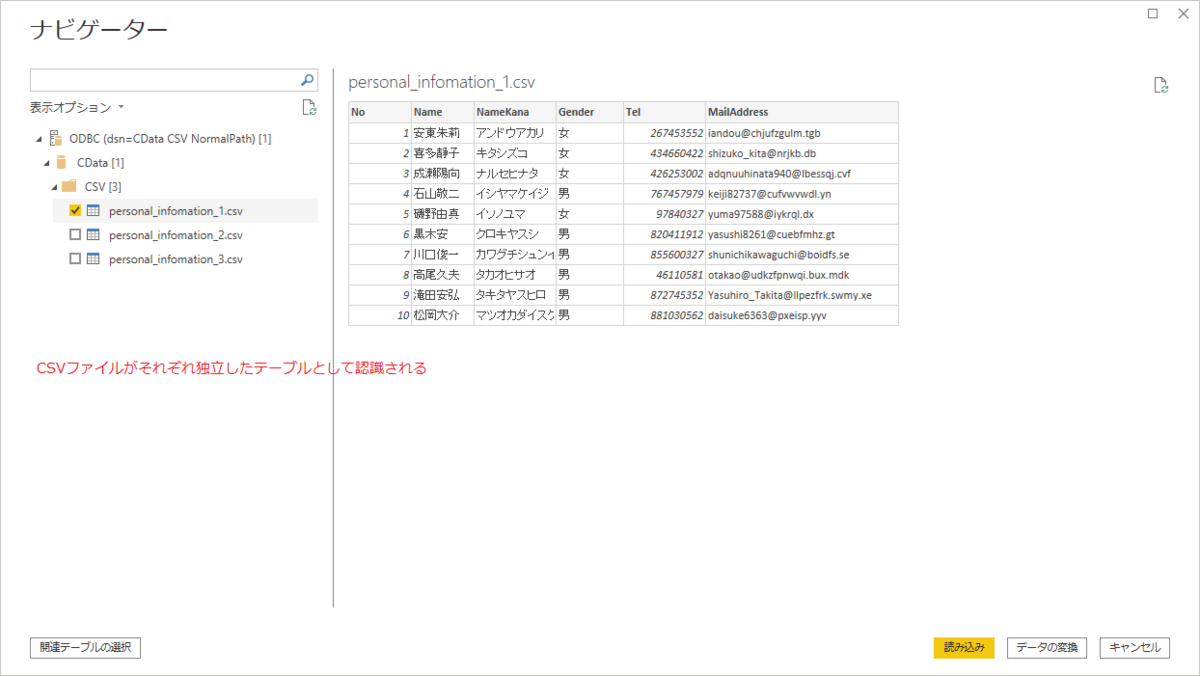Screen dimensions: 1200x676
Task: Click the ODBC server icon in the tree
Action: click(55, 138)
